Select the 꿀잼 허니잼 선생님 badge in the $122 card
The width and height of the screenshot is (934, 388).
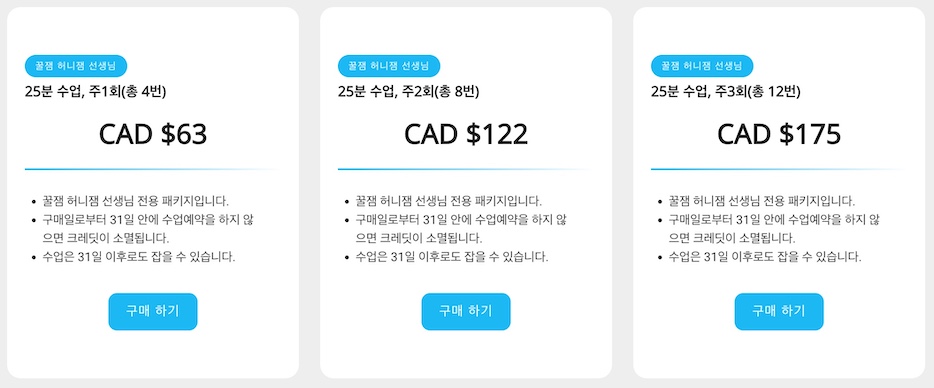[389, 66]
